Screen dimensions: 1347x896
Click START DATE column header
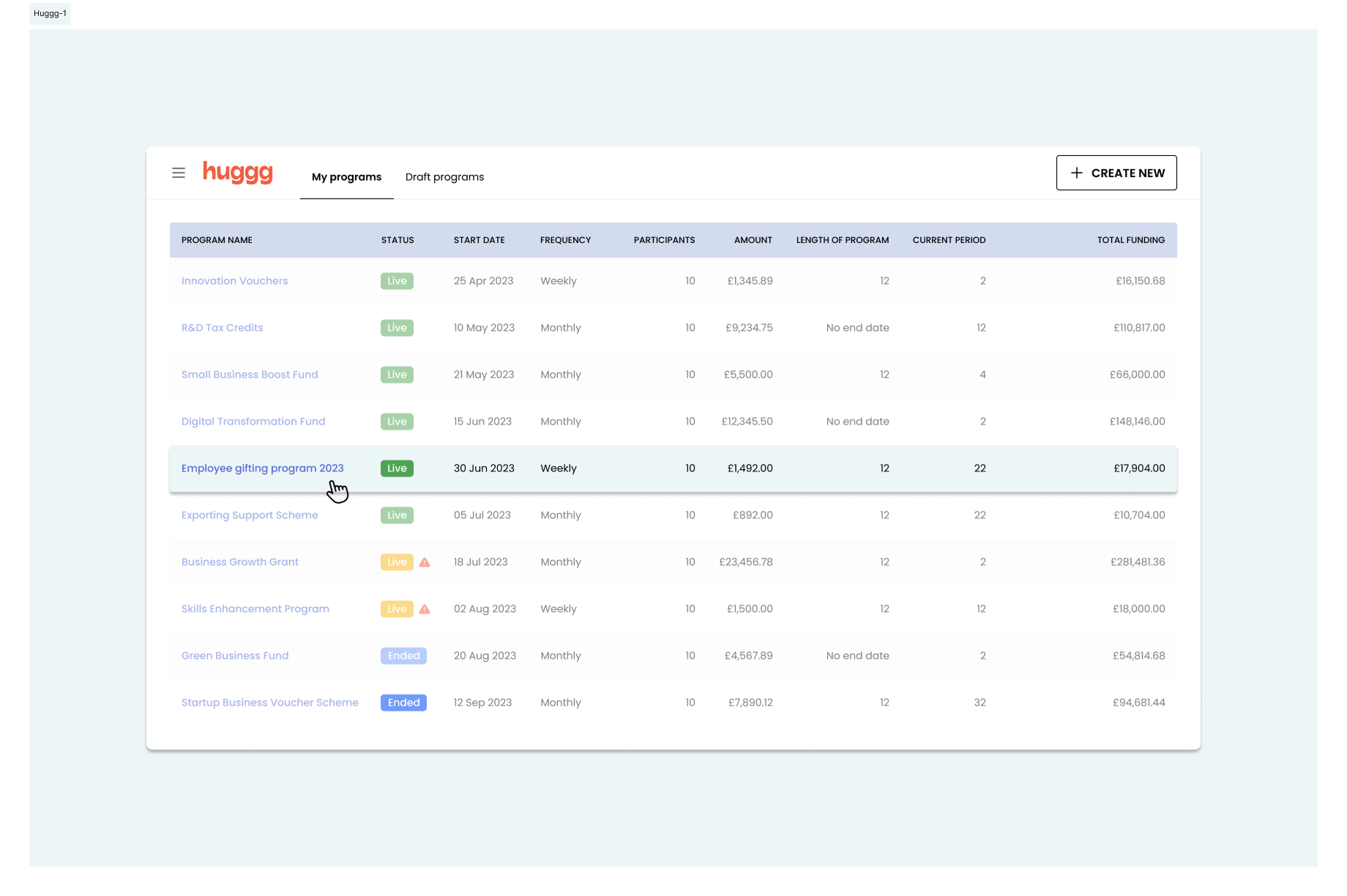tap(480, 240)
